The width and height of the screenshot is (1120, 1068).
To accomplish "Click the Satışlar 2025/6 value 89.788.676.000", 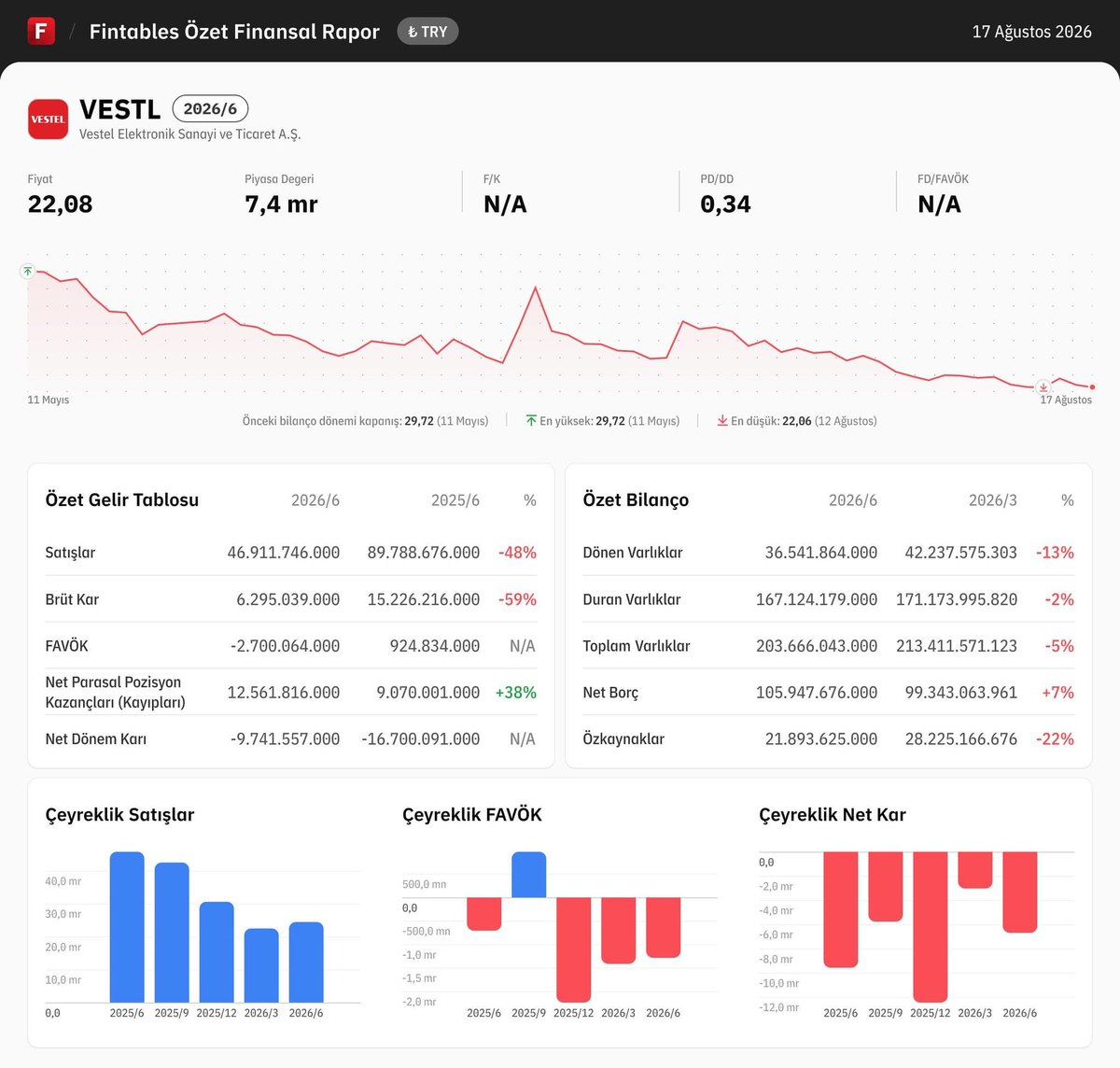I will (x=424, y=553).
